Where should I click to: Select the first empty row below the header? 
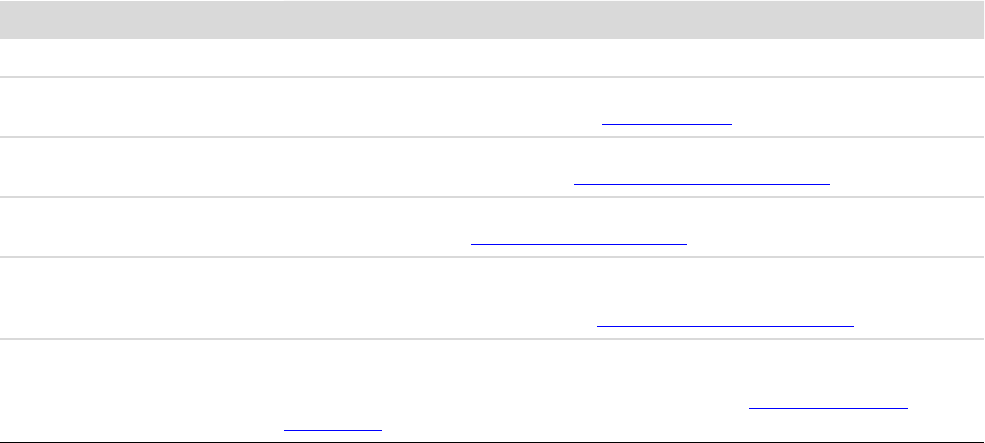pos(492,58)
